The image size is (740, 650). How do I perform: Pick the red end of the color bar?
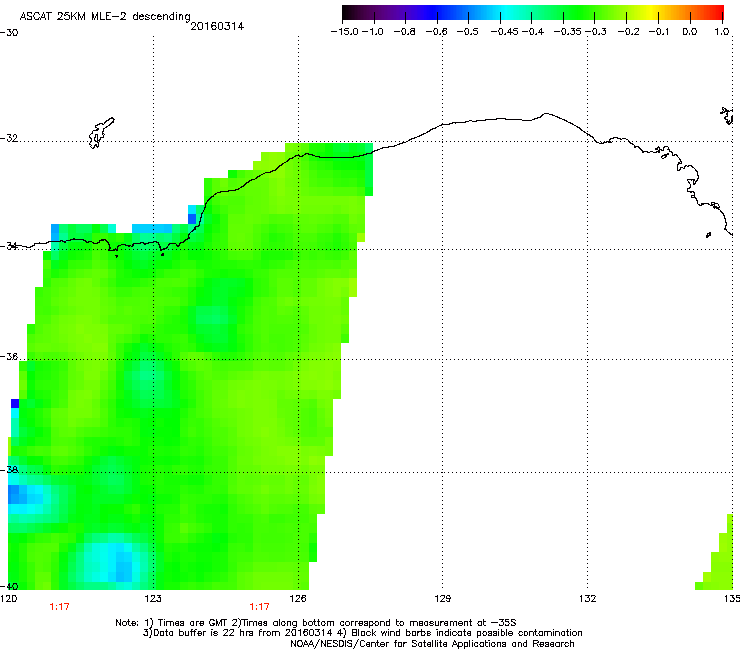tap(717, 13)
